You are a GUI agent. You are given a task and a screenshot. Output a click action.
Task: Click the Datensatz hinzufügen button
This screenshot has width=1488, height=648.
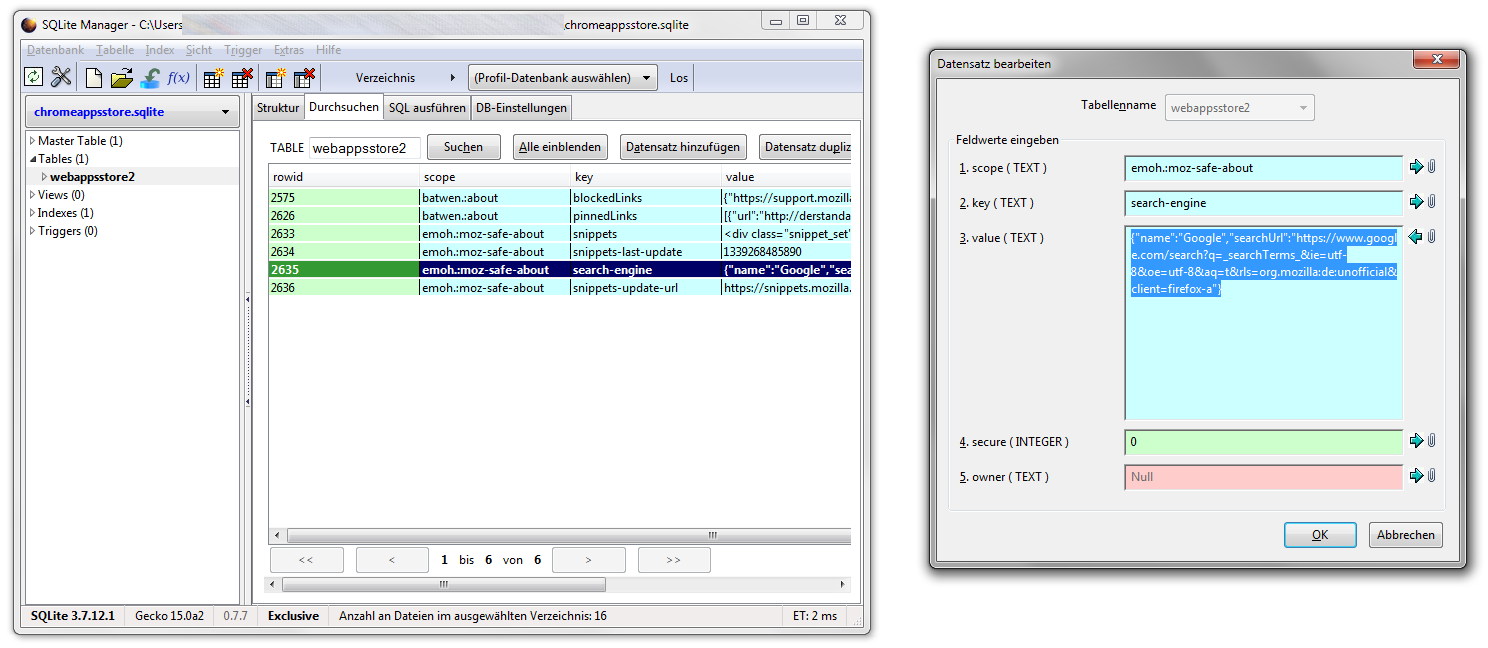(x=683, y=147)
